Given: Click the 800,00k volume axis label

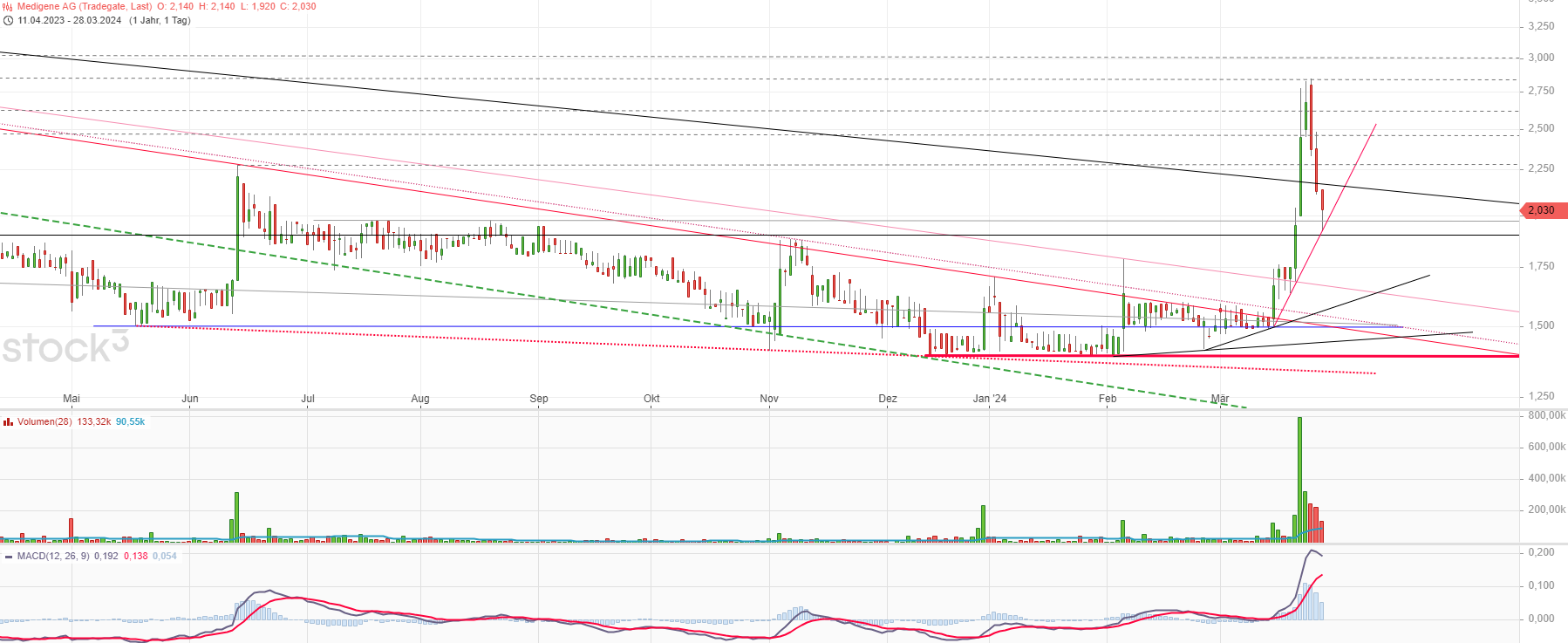Looking at the screenshot, I should point(1547,415).
